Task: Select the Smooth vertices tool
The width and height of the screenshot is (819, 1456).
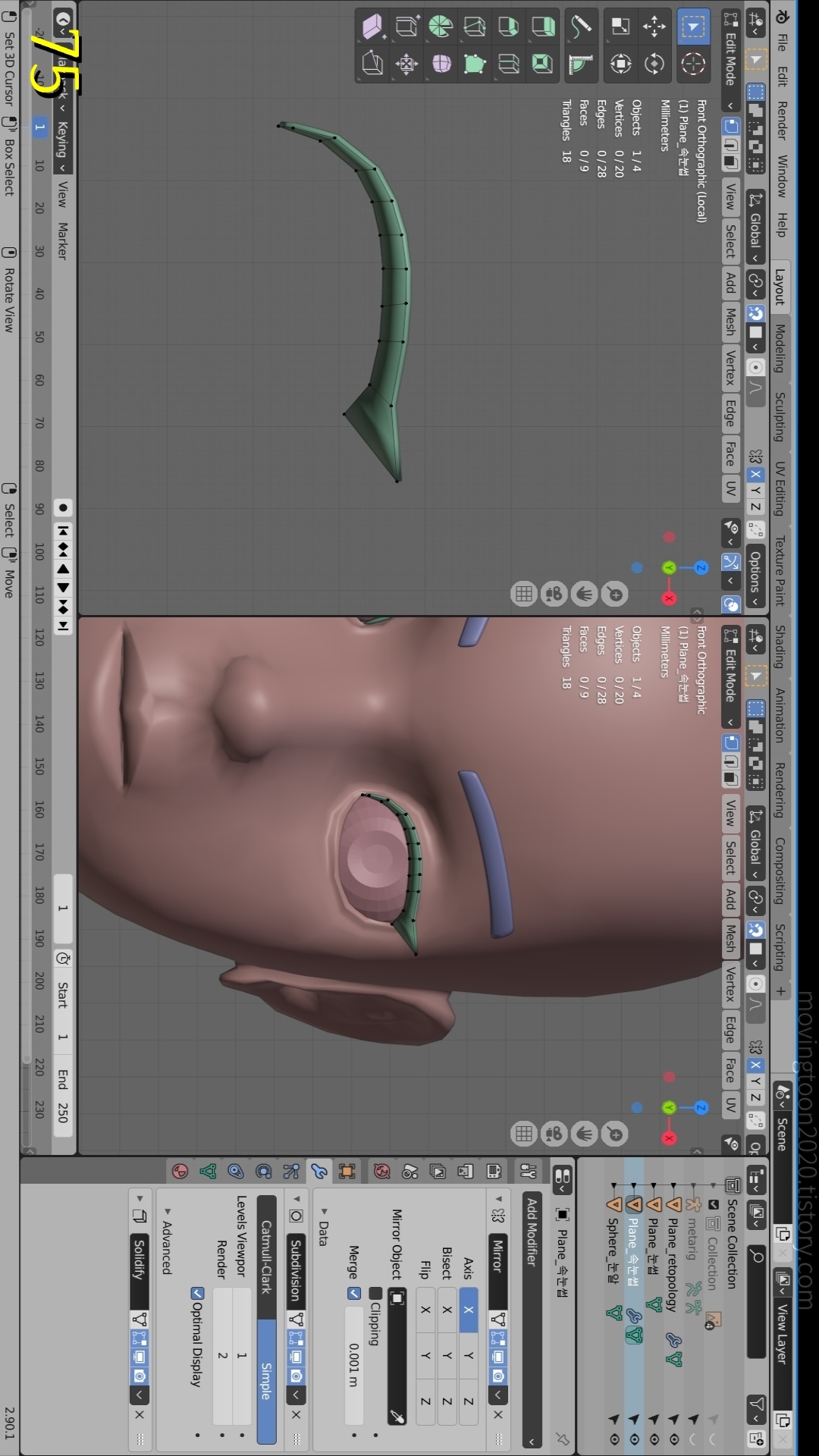Action: [441, 64]
